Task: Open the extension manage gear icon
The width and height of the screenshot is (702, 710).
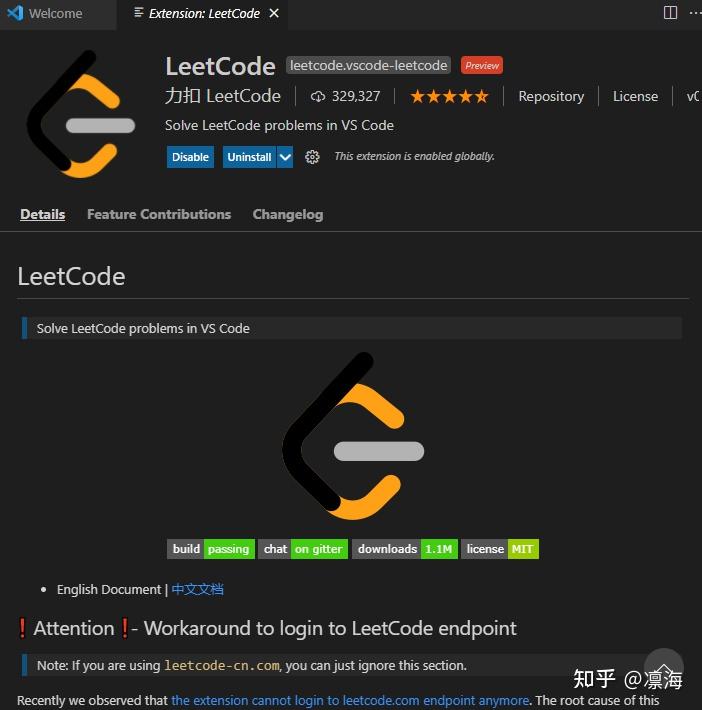Action: coord(312,157)
